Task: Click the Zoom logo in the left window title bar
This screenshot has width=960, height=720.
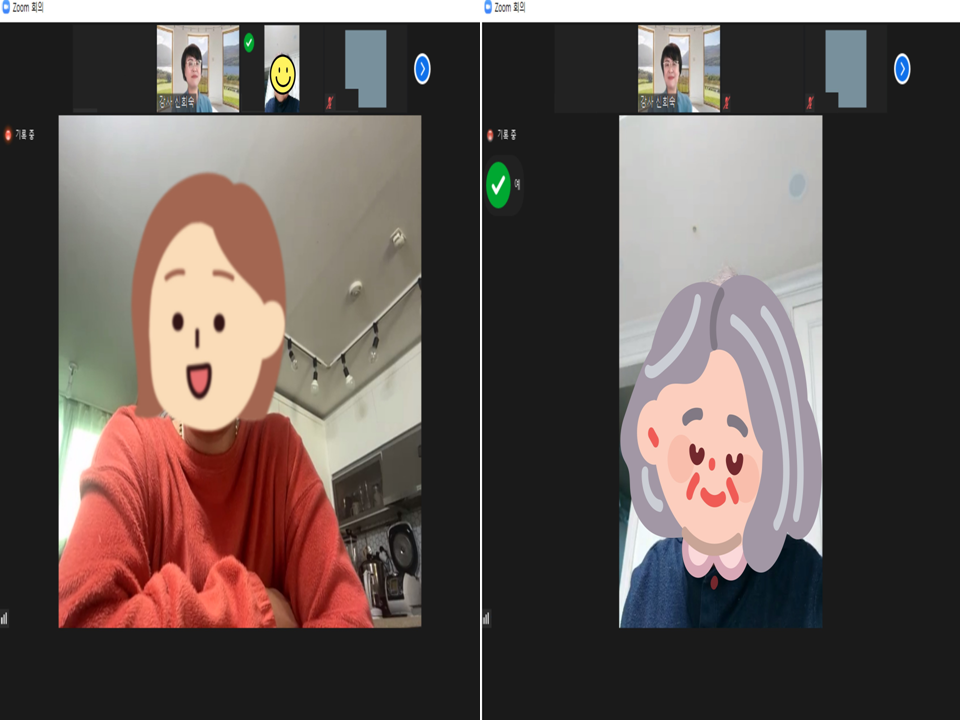Action: pyautogui.click(x=6, y=7)
